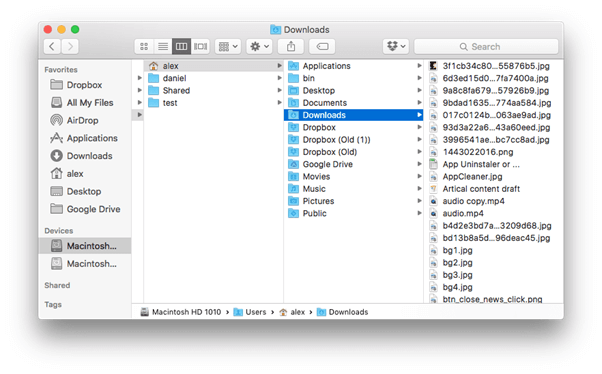Click the Share toolbar button

pyautogui.click(x=291, y=46)
